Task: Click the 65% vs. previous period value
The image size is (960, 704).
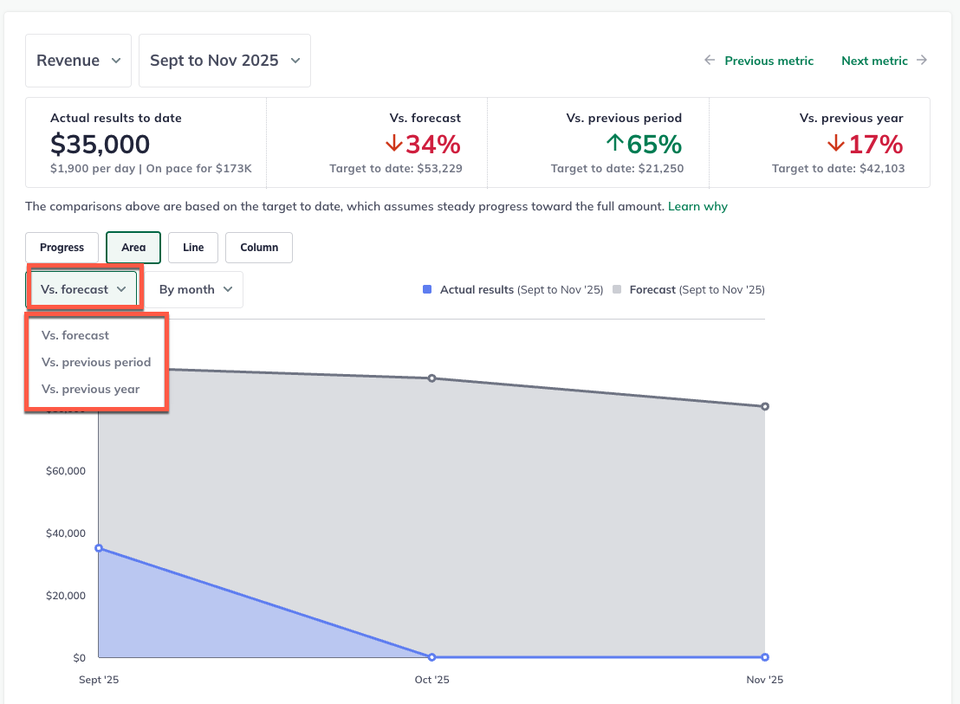Action: click(x=654, y=145)
